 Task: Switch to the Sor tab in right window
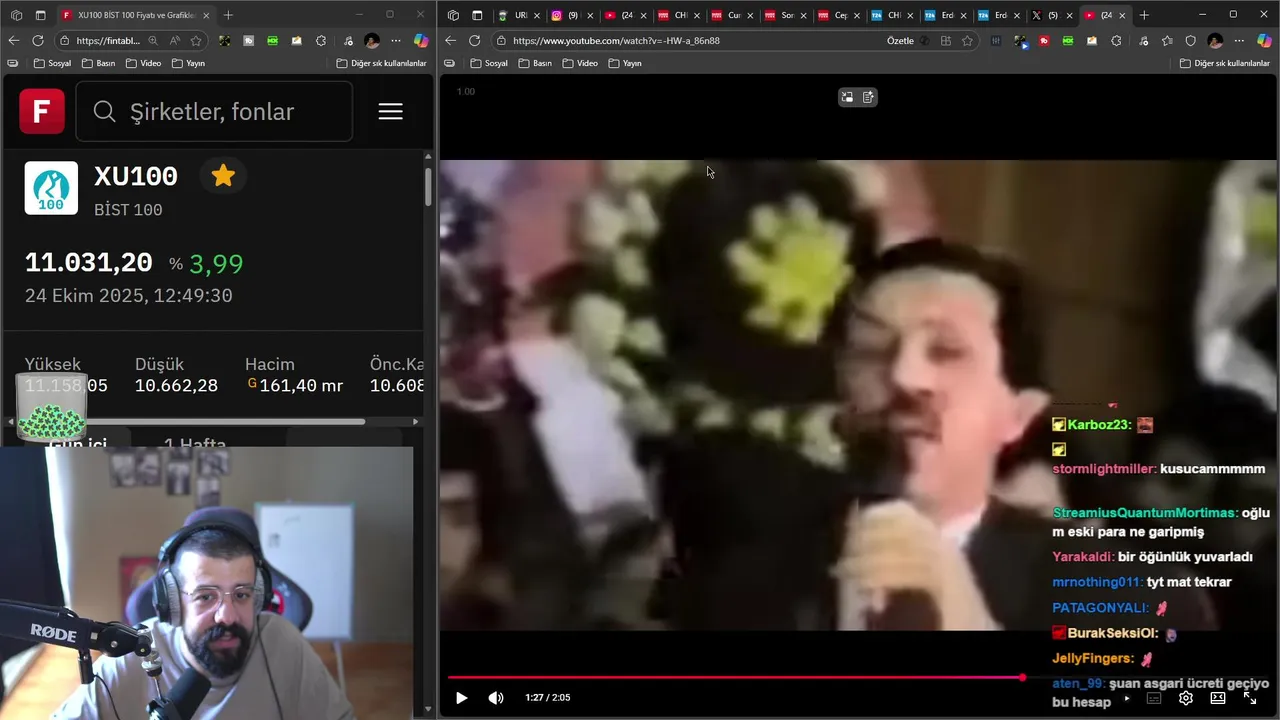(785, 15)
